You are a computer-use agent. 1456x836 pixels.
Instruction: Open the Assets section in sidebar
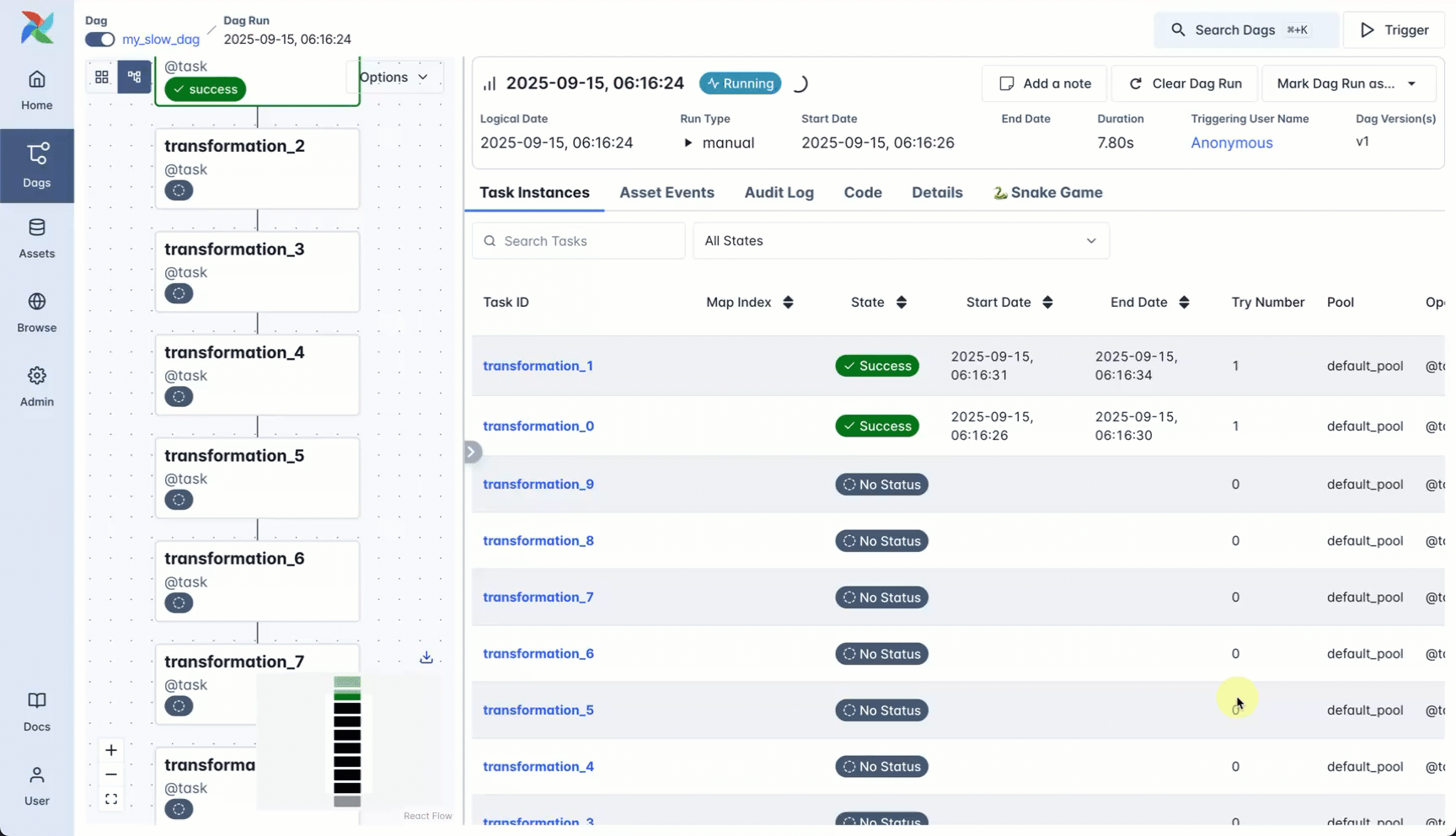pyautogui.click(x=37, y=238)
